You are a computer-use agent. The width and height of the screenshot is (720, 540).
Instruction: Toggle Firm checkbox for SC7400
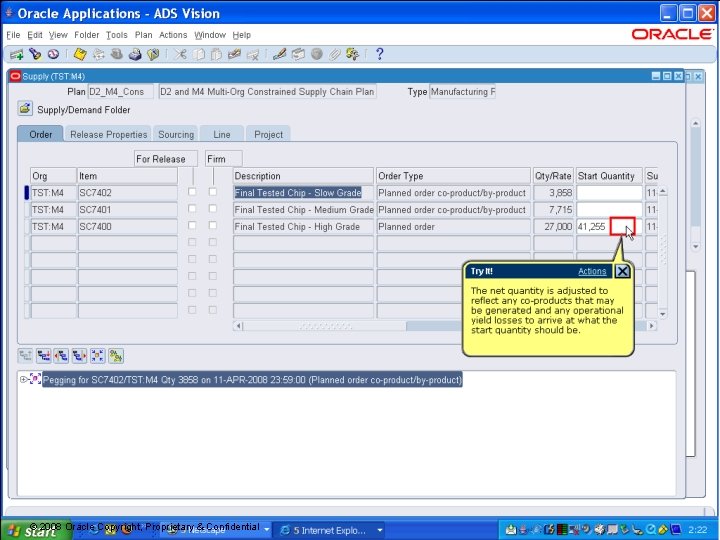click(x=213, y=225)
